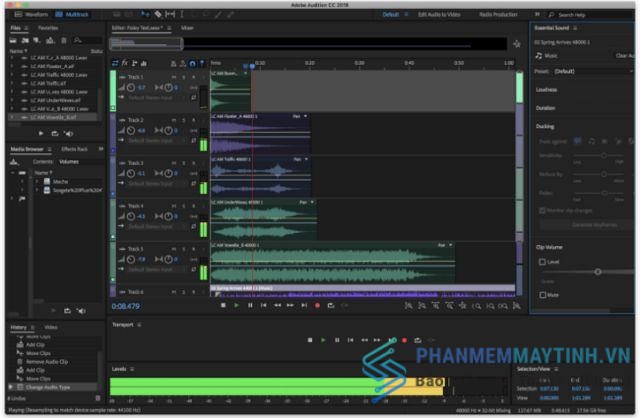
Task: Select the Time Selection tool
Action: [x=182, y=14]
